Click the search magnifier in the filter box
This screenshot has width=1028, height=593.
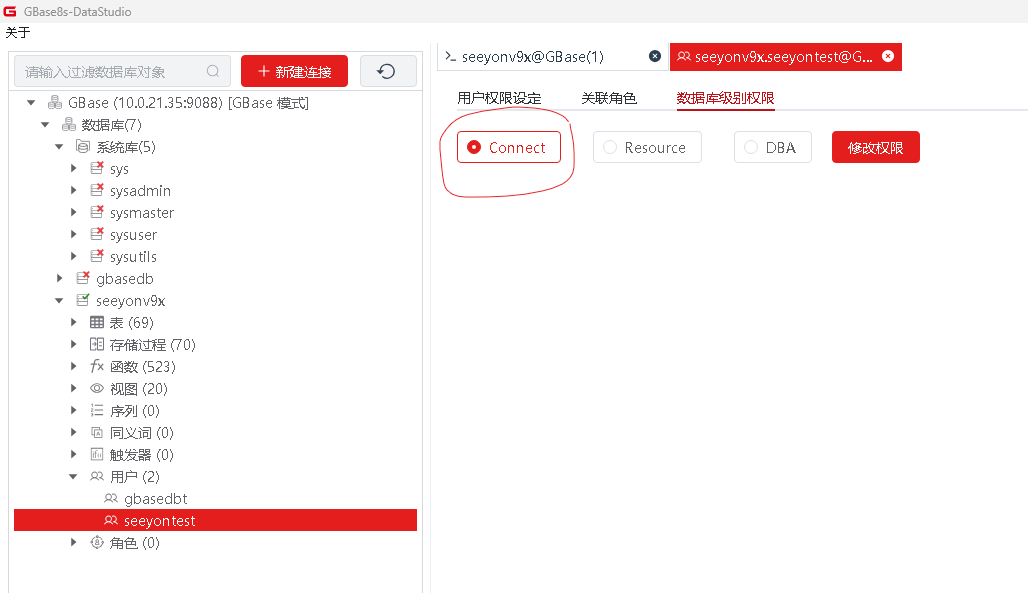point(213,71)
